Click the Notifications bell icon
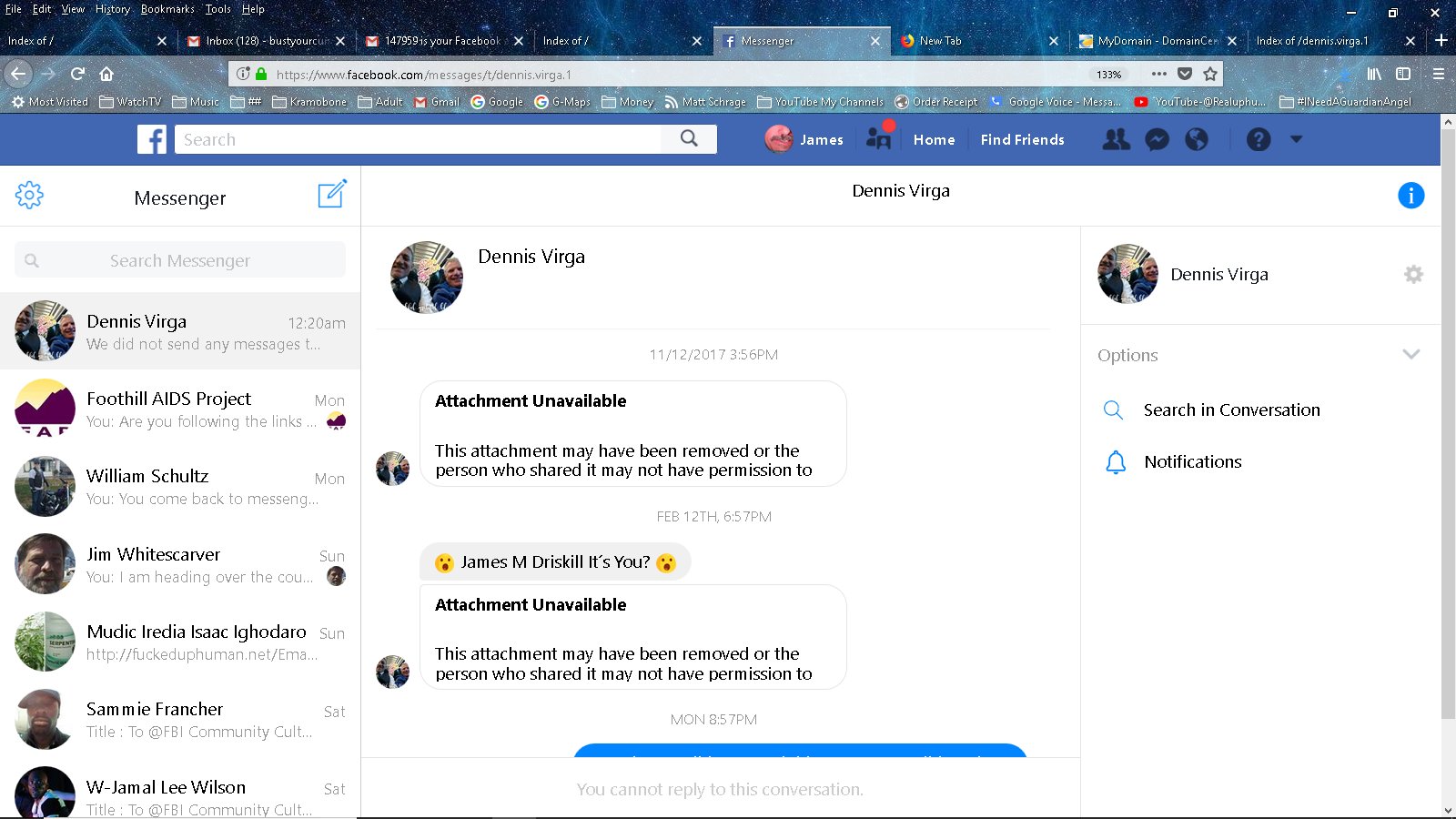Screen dimensions: 1456x819 [1116, 462]
